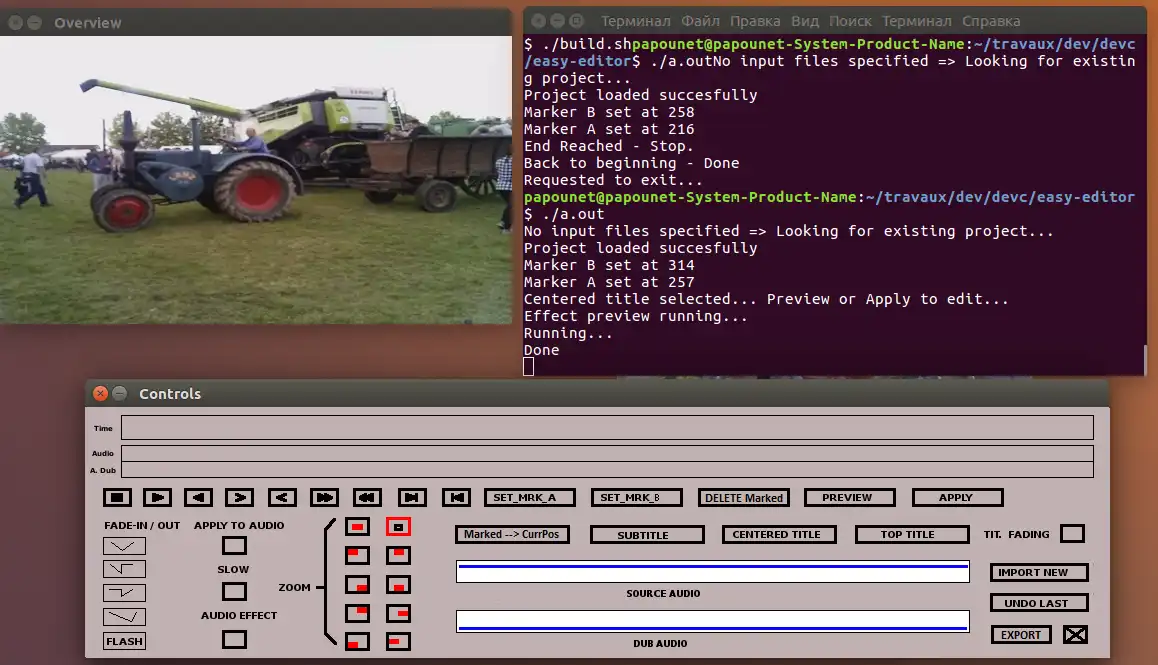Choose the zoom top-center icon
The image size is (1158, 665).
[398, 555]
